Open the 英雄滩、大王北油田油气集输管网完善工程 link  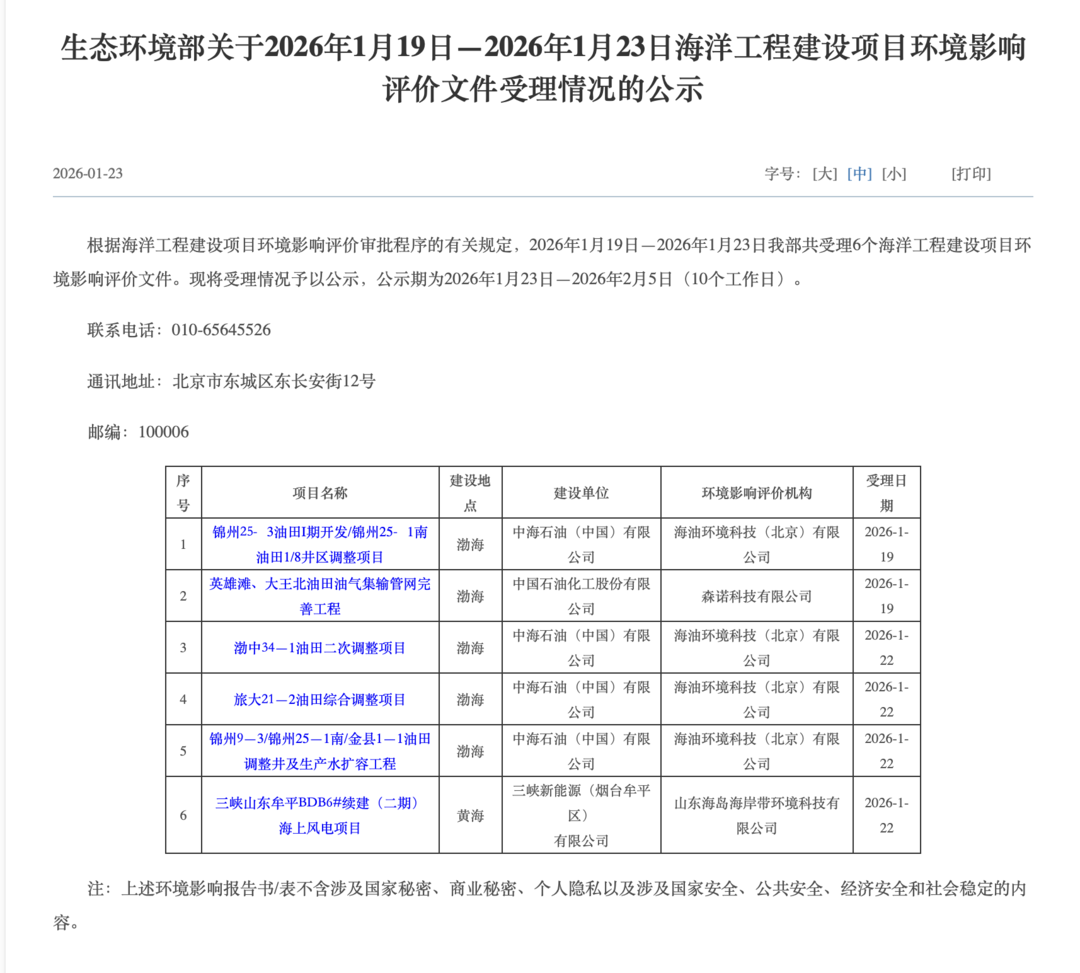[x=320, y=596]
